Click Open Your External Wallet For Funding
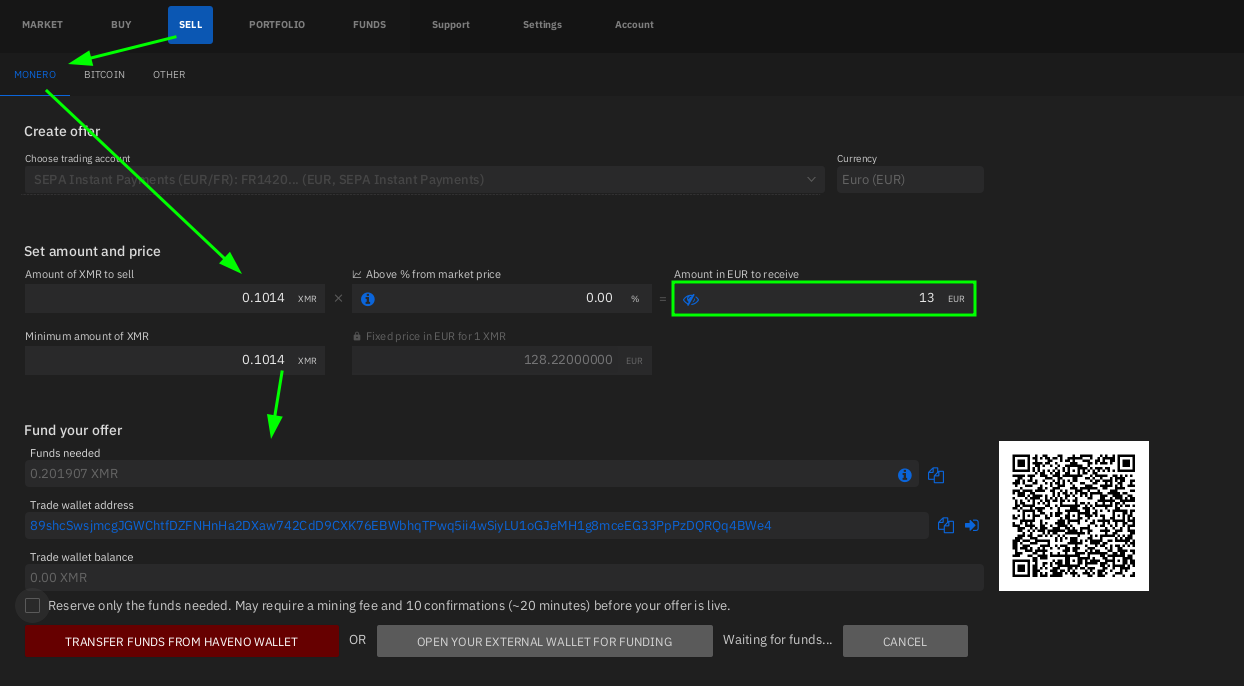The height and width of the screenshot is (686, 1244). coord(544,642)
